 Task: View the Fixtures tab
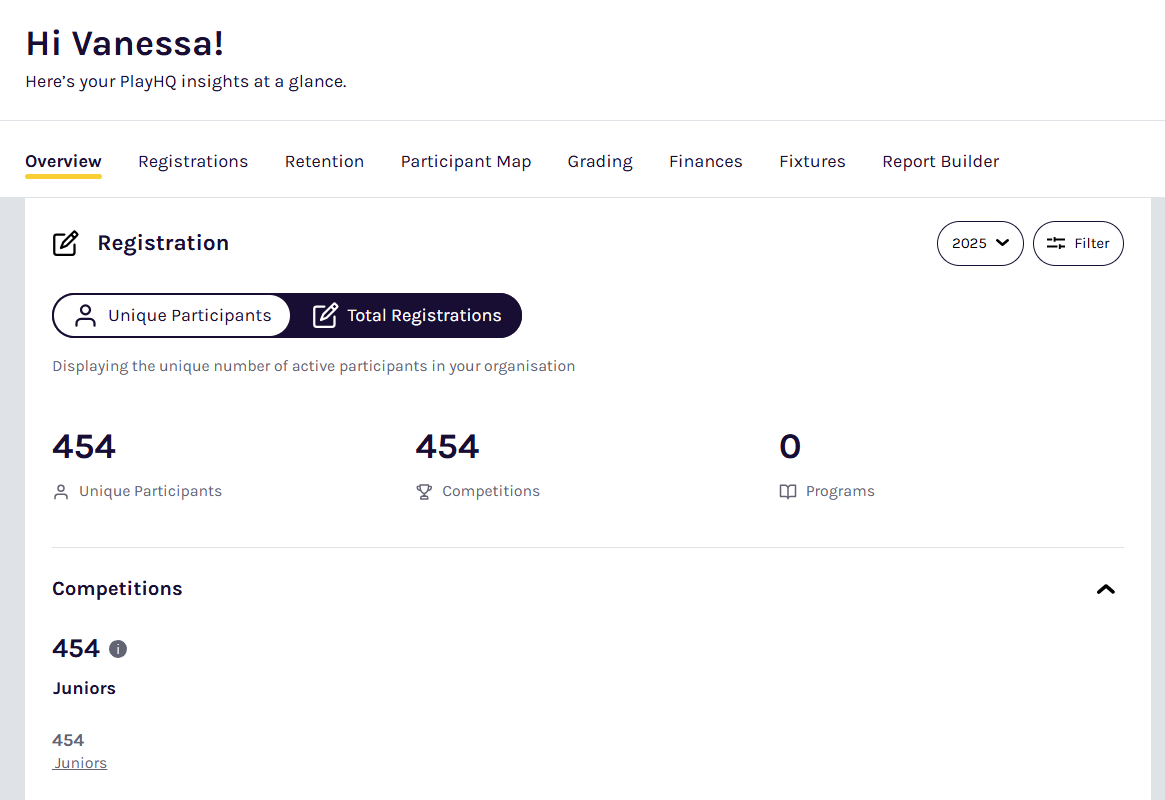click(x=812, y=162)
